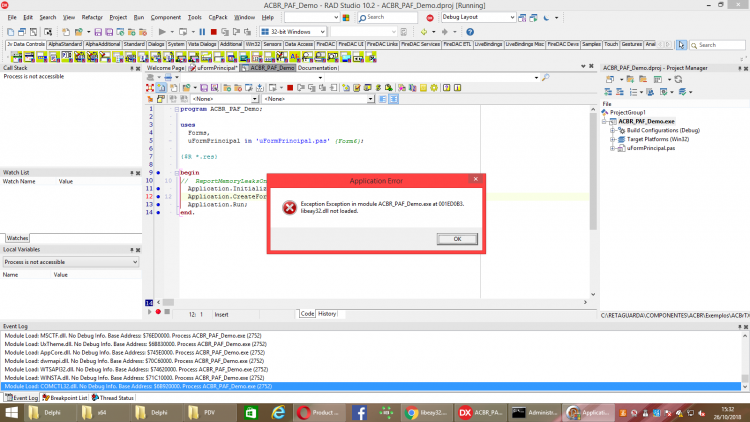This screenshot has width=750, height=422.
Task: Open the Thread Status tab
Action: 112,398
